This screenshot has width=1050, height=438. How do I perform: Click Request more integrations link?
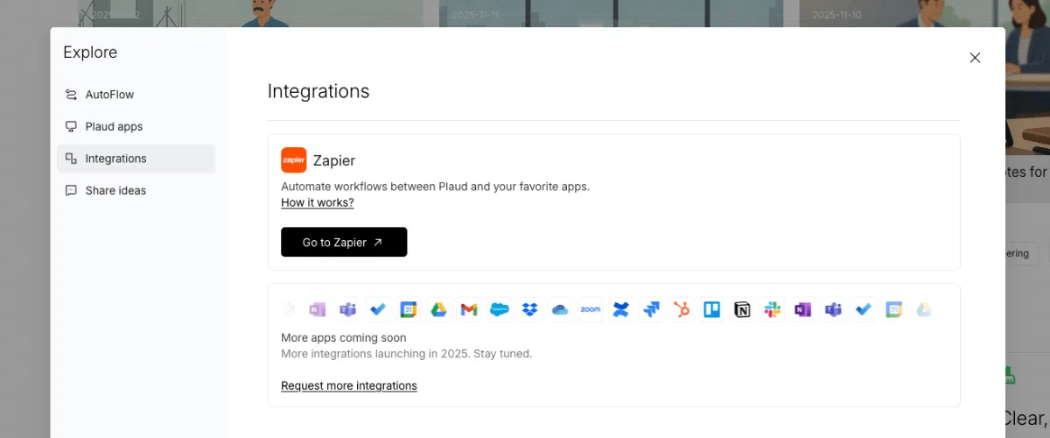349,386
